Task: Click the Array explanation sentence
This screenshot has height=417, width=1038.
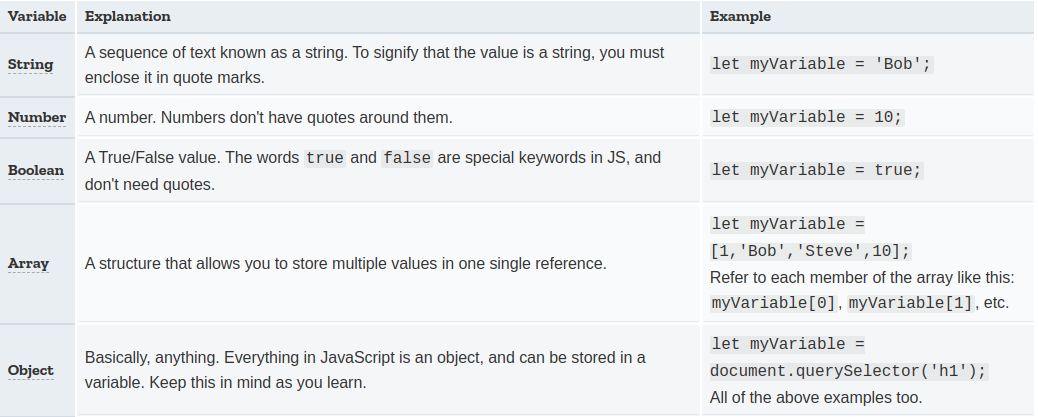Action: [x=346, y=263]
